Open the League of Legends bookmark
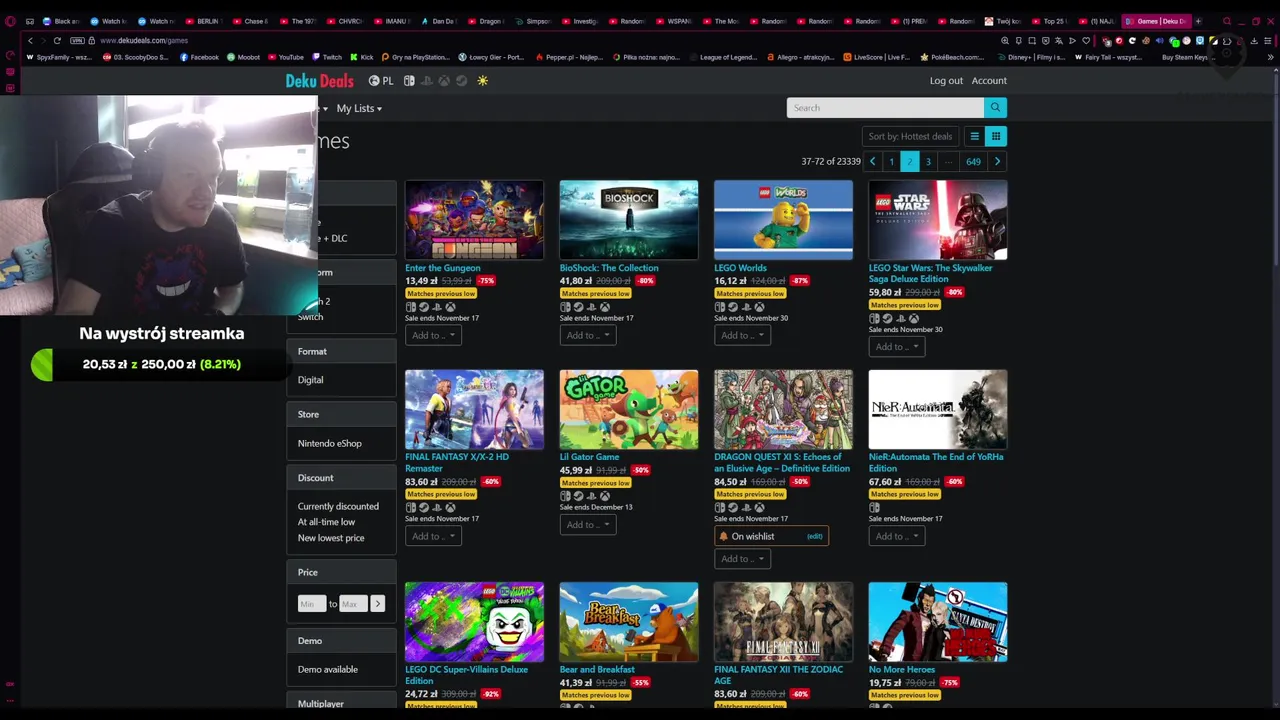Screen dimensions: 1280x720 click(x=724, y=57)
